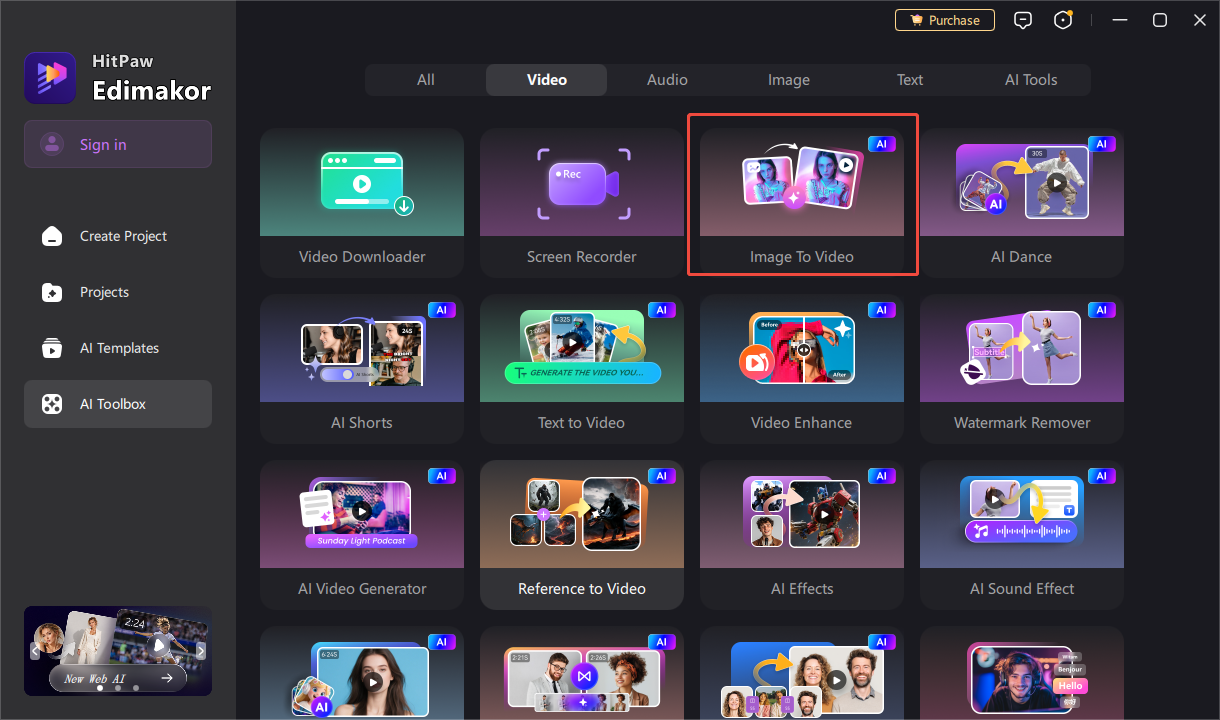Image resolution: width=1220 pixels, height=720 pixels.
Task: Close the Edimakor window
Action: pos(1200,20)
